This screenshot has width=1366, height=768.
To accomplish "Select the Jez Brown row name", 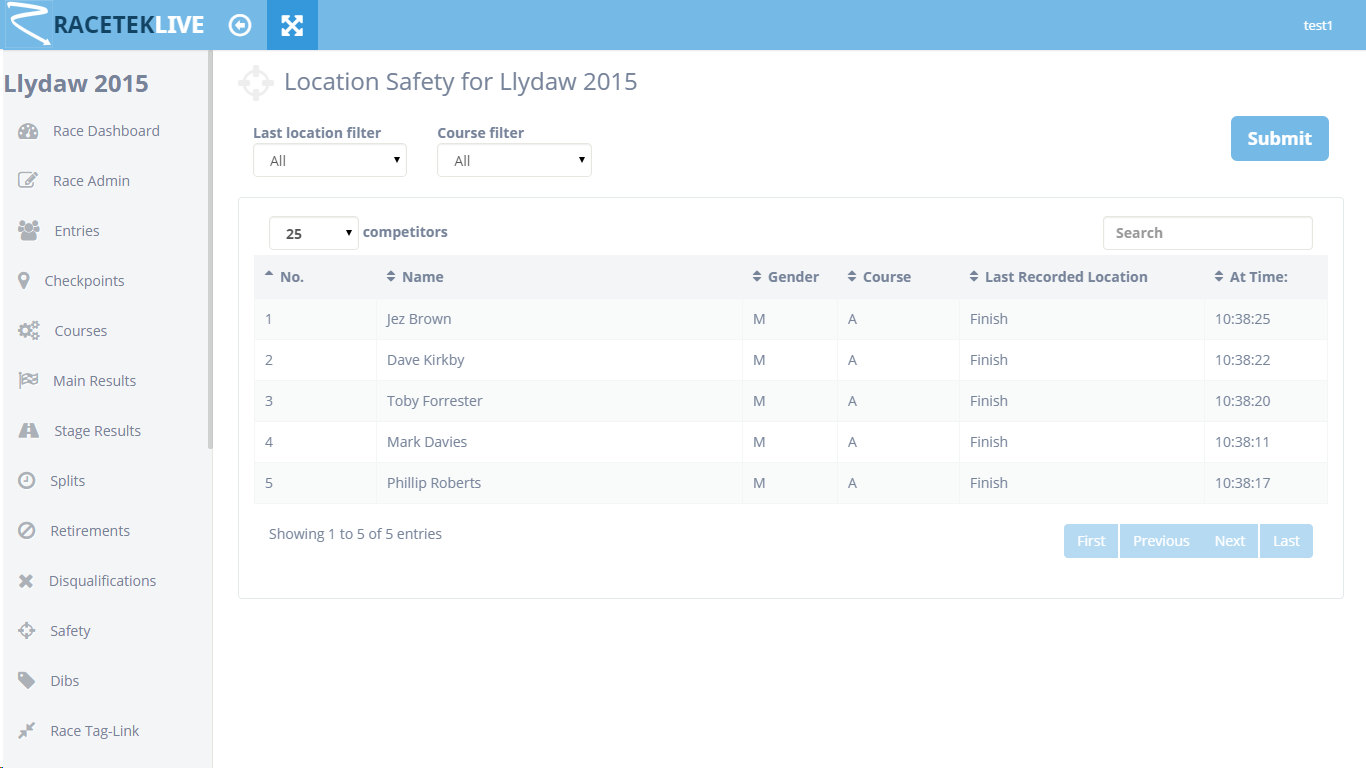I will coord(419,319).
